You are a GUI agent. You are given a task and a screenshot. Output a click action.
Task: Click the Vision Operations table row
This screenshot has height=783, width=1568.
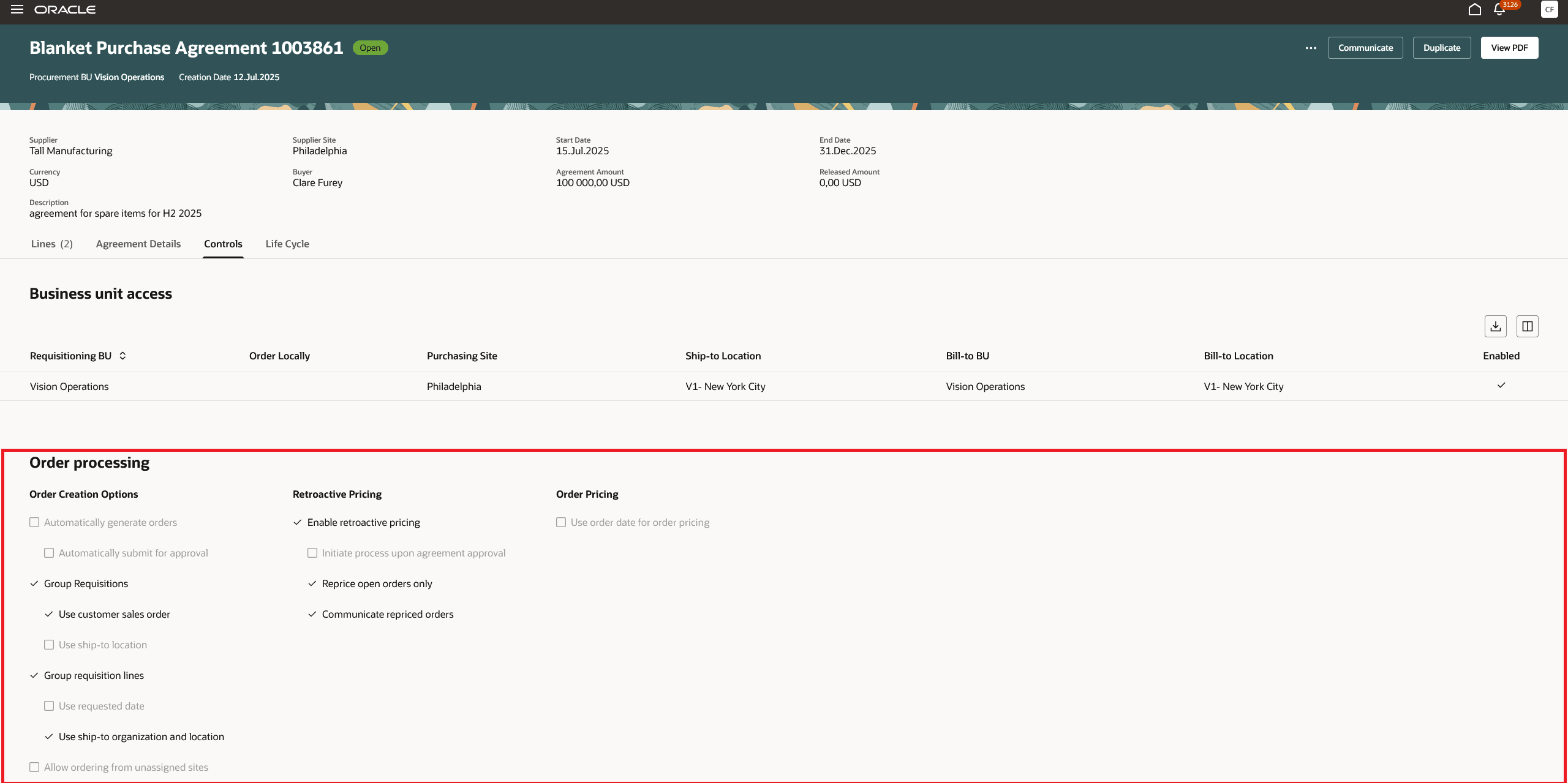coord(69,386)
